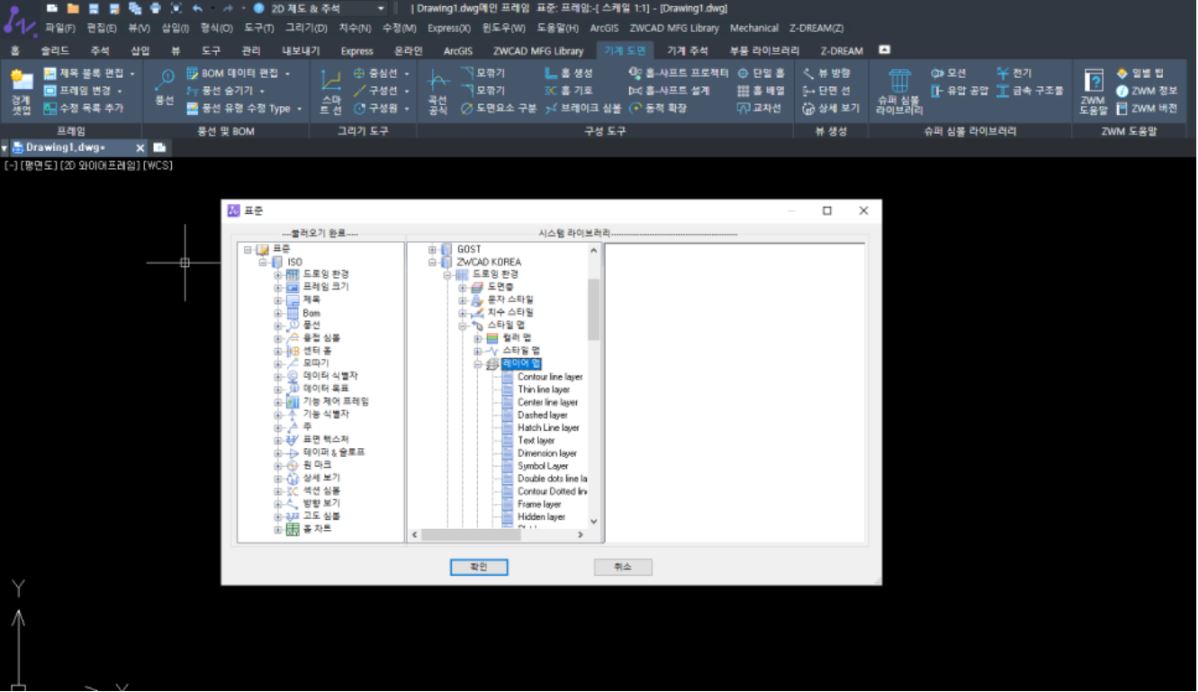Screen dimensions: 1198x692
Task: Select the Dimension layer item
Action: (x=547, y=453)
